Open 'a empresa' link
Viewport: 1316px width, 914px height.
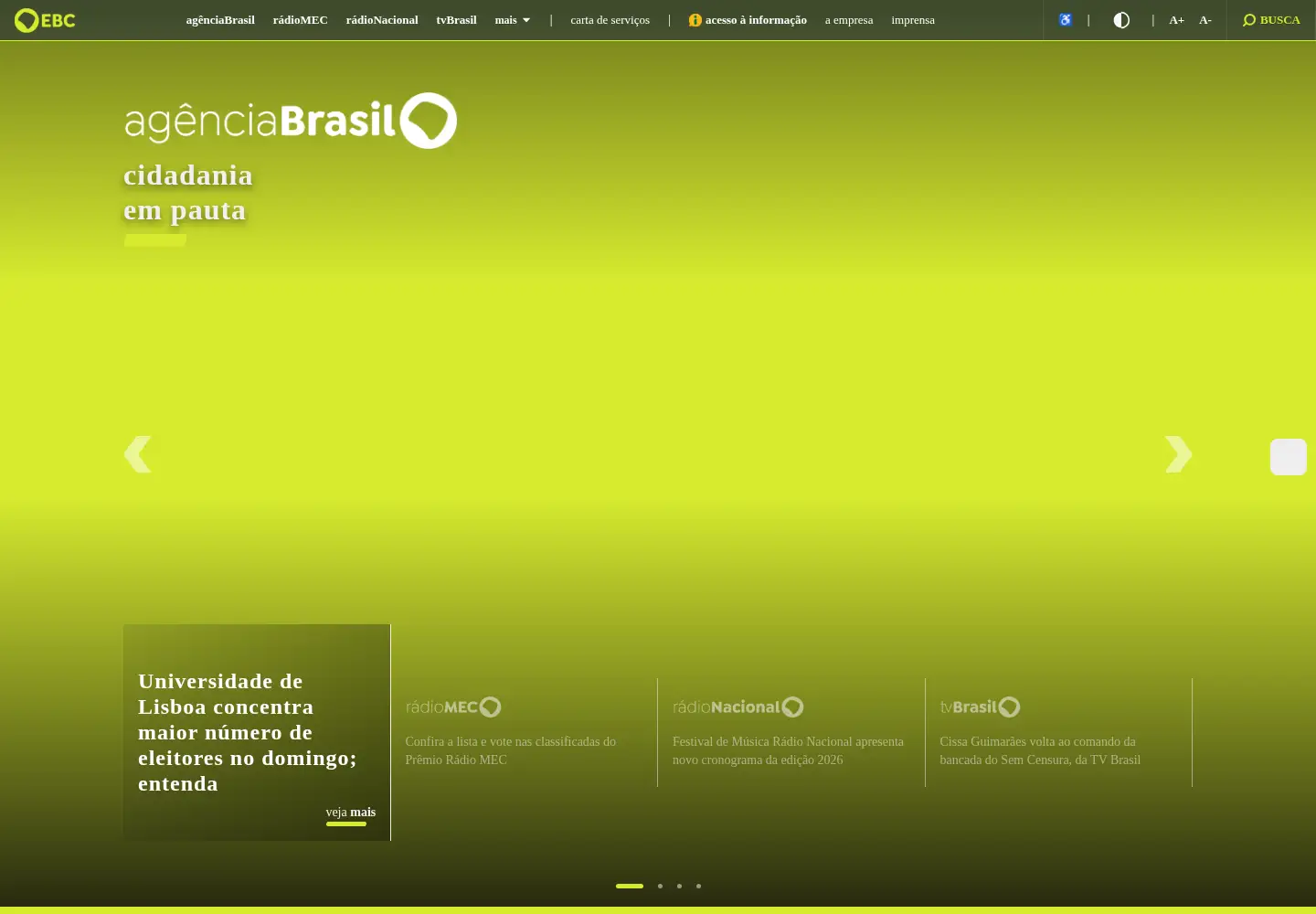coord(849,20)
